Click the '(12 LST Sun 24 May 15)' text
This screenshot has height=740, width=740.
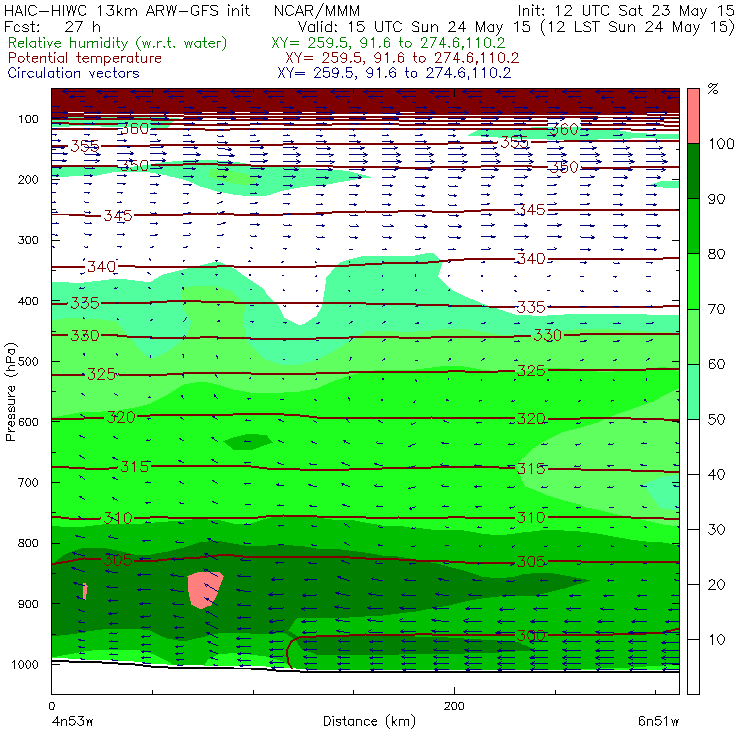tap(638, 27)
